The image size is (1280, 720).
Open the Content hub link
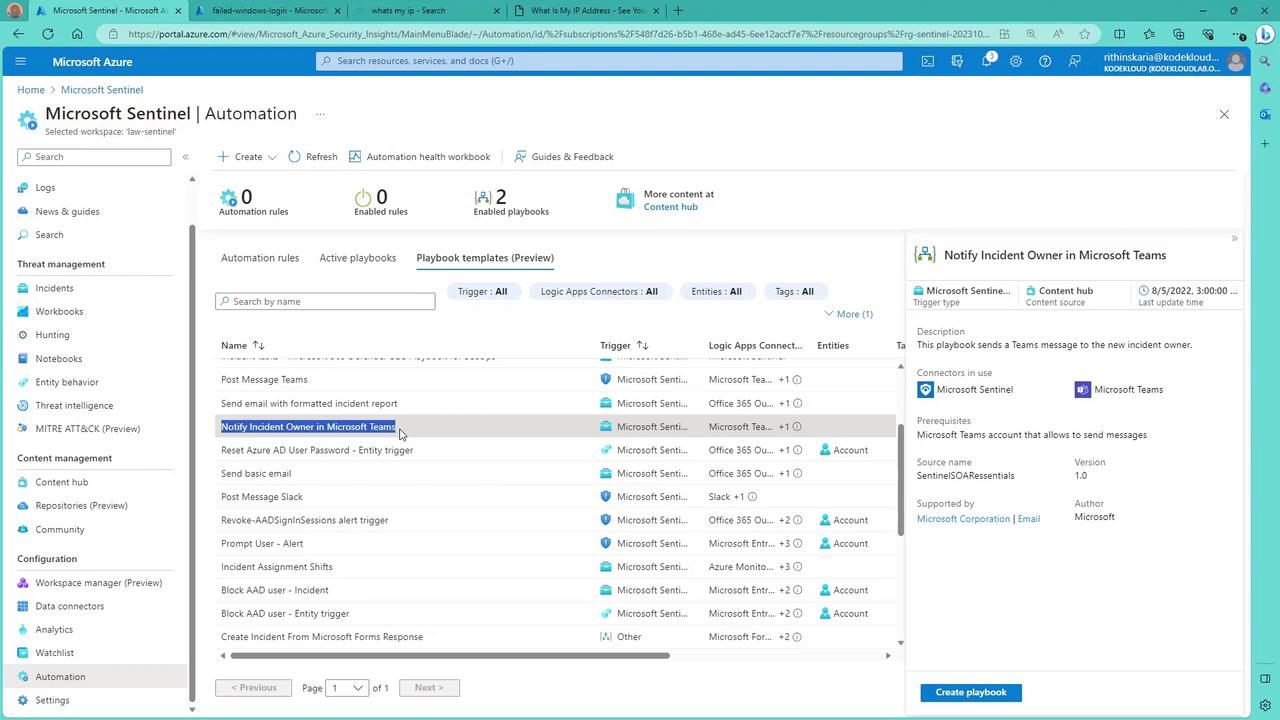coord(670,207)
